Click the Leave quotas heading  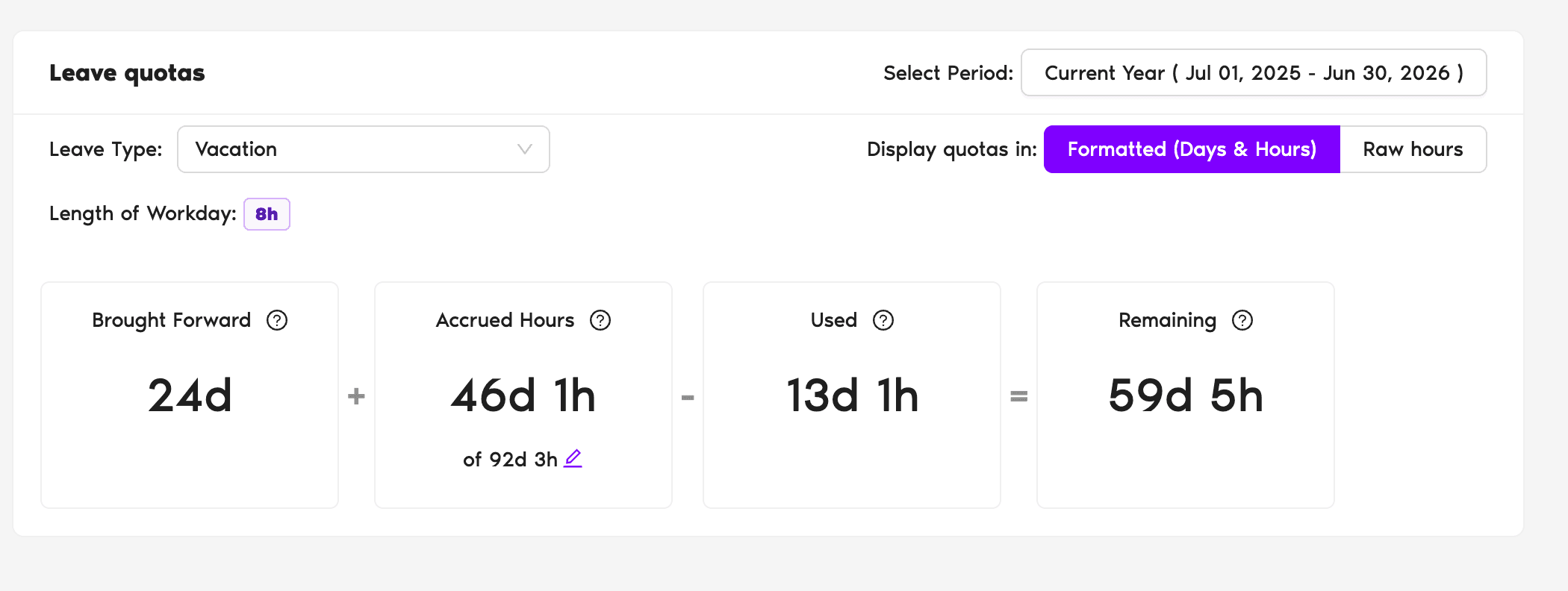point(127,73)
